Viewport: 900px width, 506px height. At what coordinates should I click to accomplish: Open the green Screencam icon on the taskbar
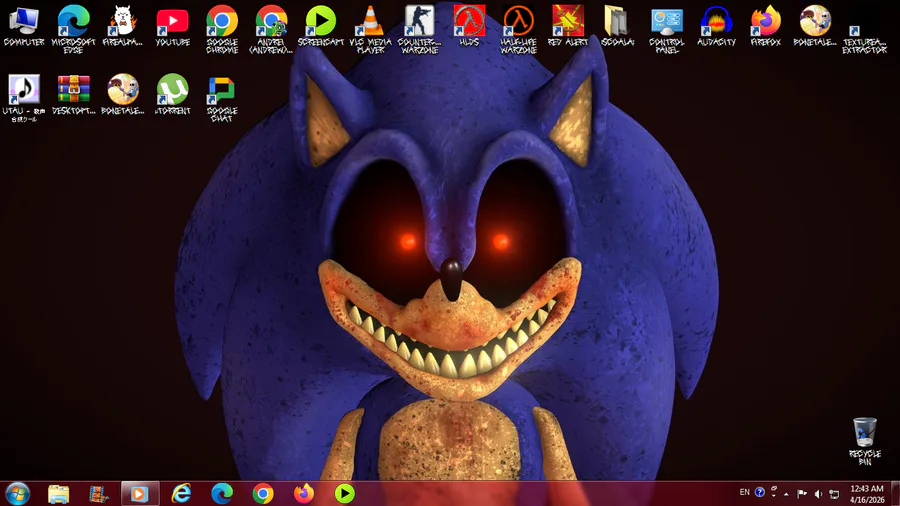coord(344,494)
